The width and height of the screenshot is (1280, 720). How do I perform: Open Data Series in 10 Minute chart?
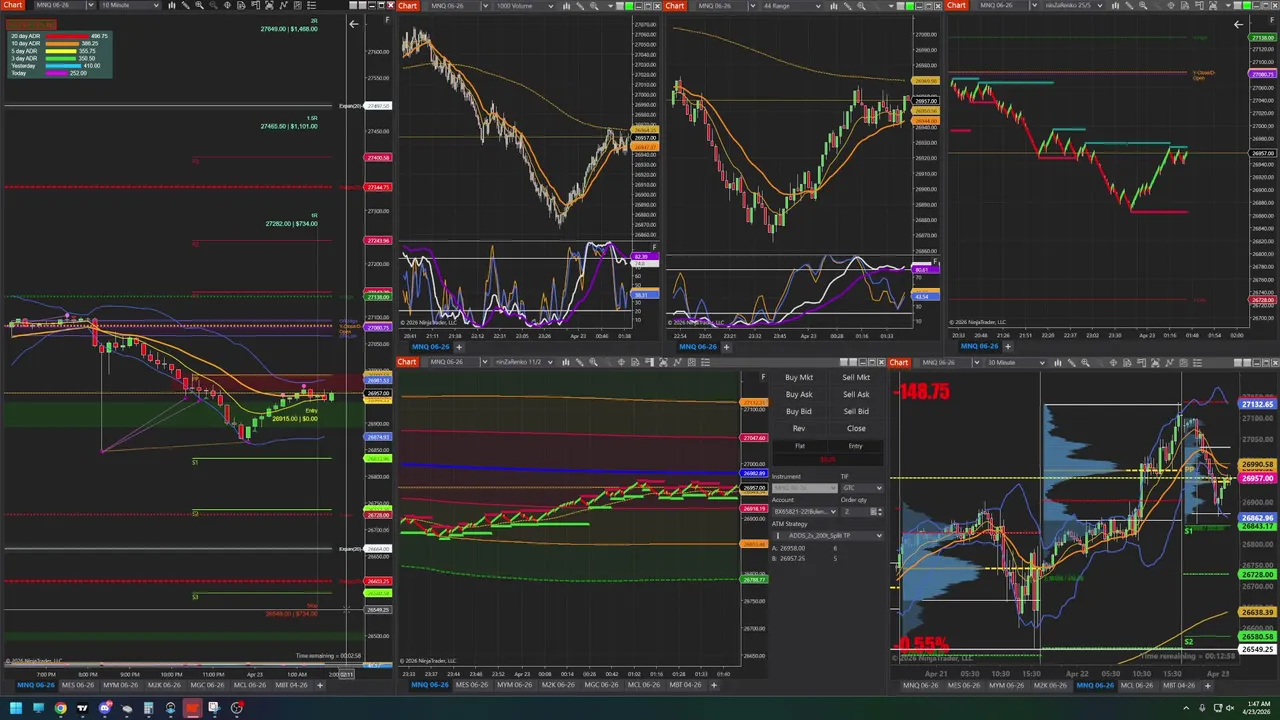pos(269,6)
